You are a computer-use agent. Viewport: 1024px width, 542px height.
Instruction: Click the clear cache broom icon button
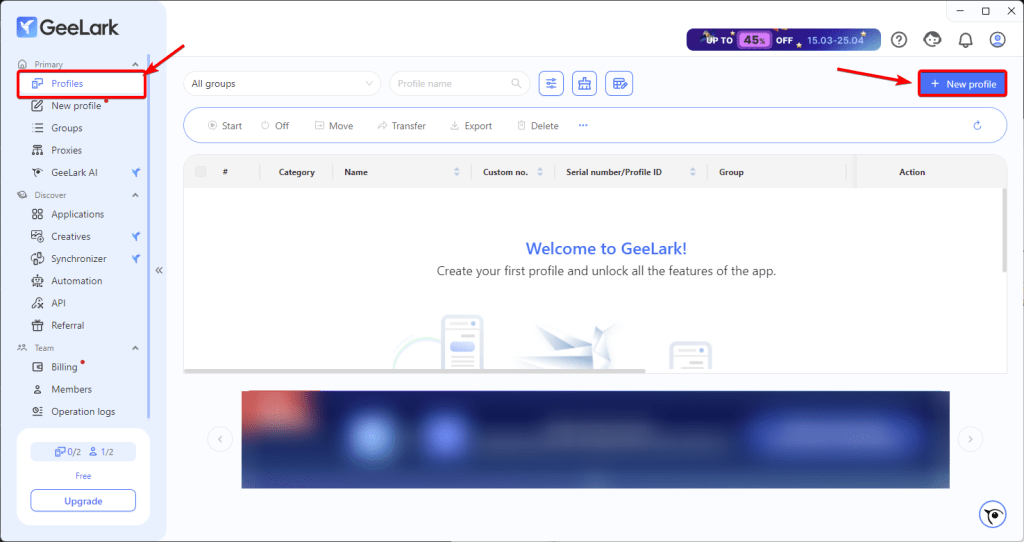click(584, 84)
